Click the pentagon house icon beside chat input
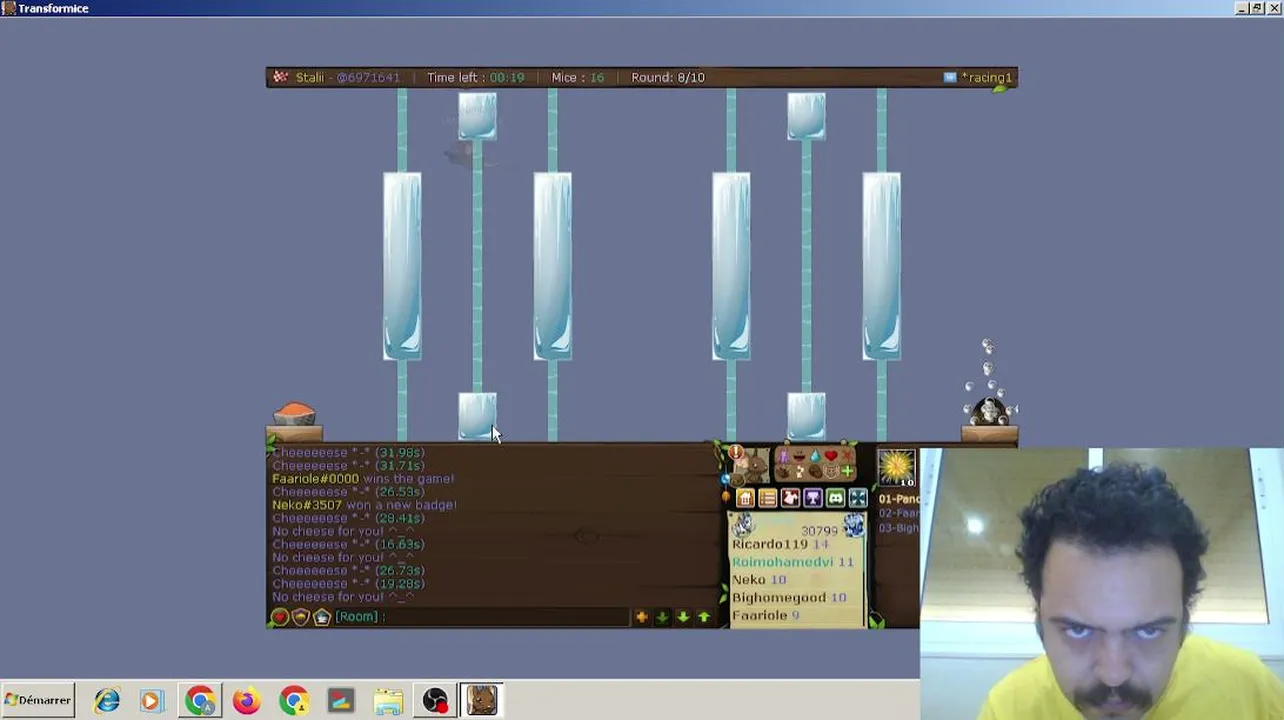The height and width of the screenshot is (720, 1284). (322, 617)
